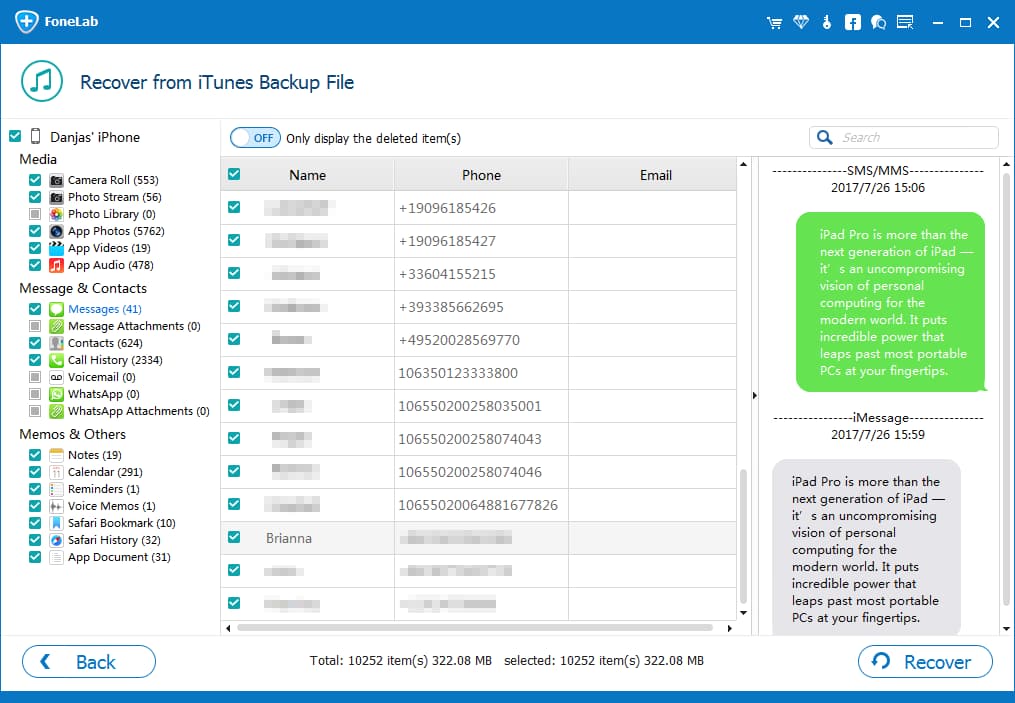The width and height of the screenshot is (1015, 703).
Task: Click the Recover button
Action: click(x=924, y=661)
